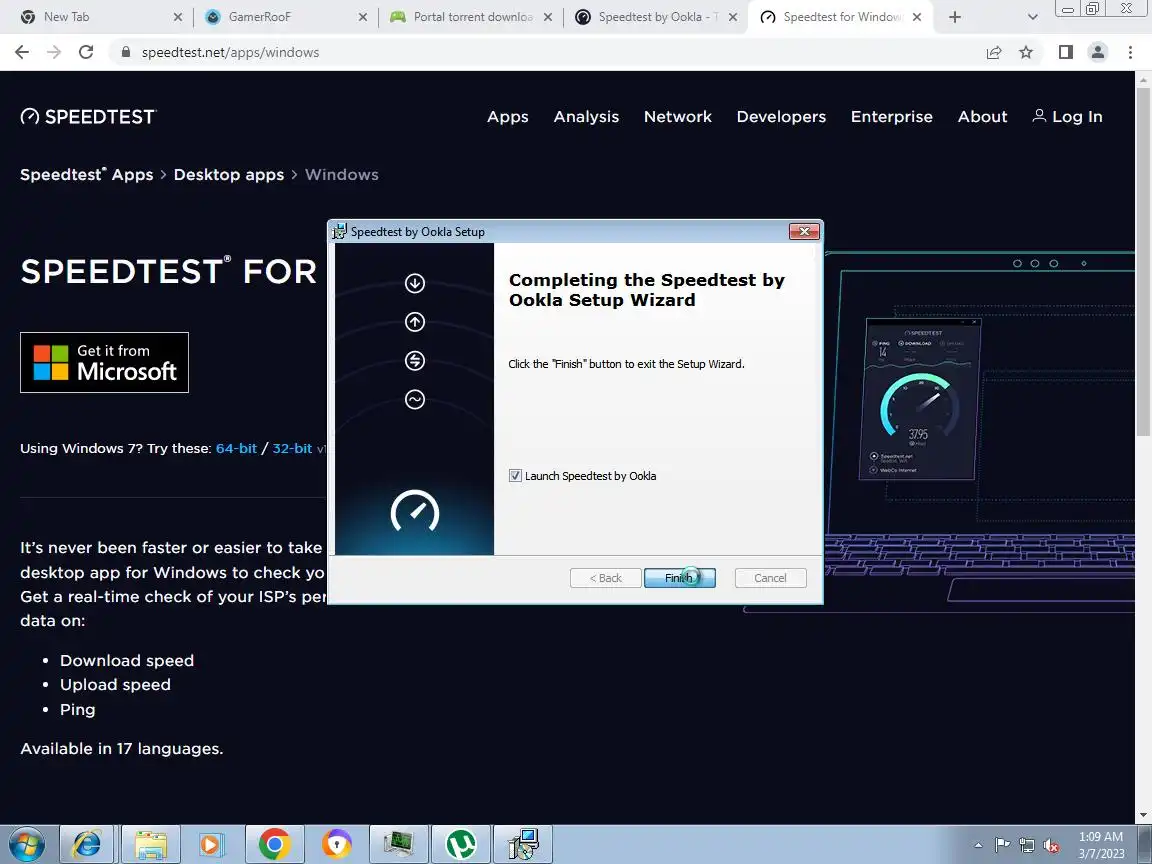Open the tab search dropdown arrow
Image resolution: width=1152 pixels, height=864 pixels.
(1032, 17)
